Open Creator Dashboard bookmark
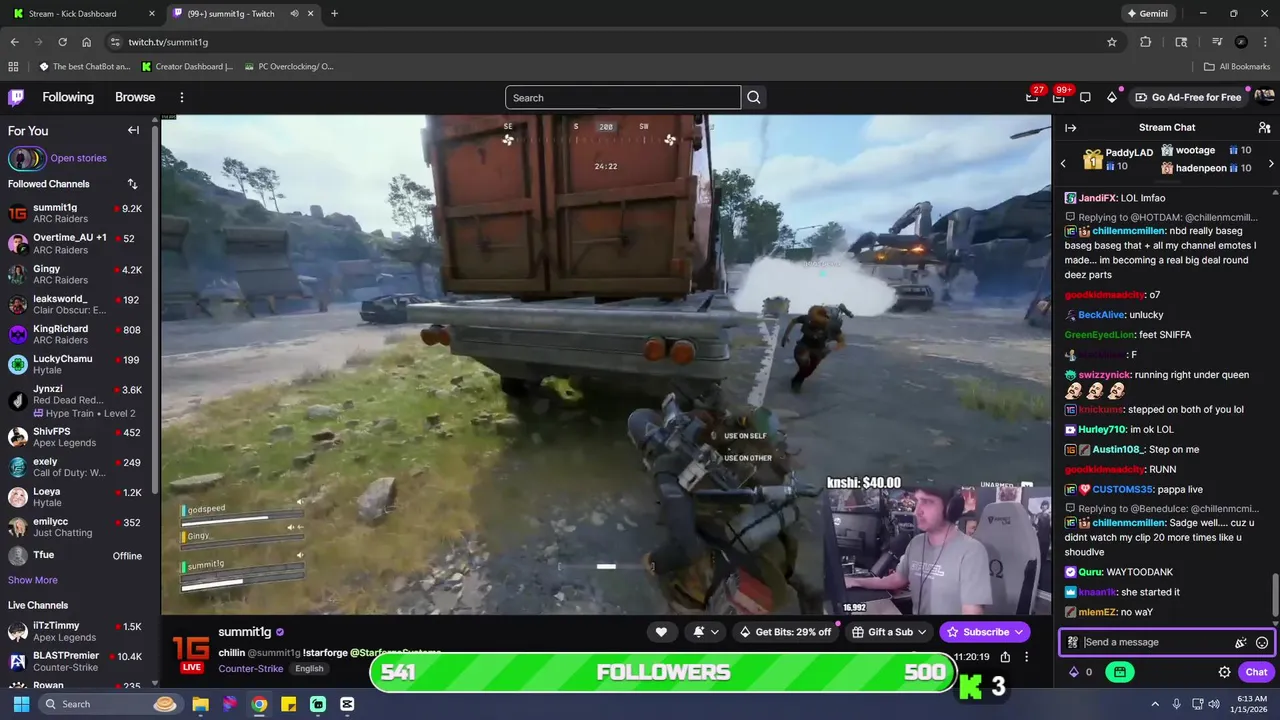 pyautogui.click(x=187, y=67)
